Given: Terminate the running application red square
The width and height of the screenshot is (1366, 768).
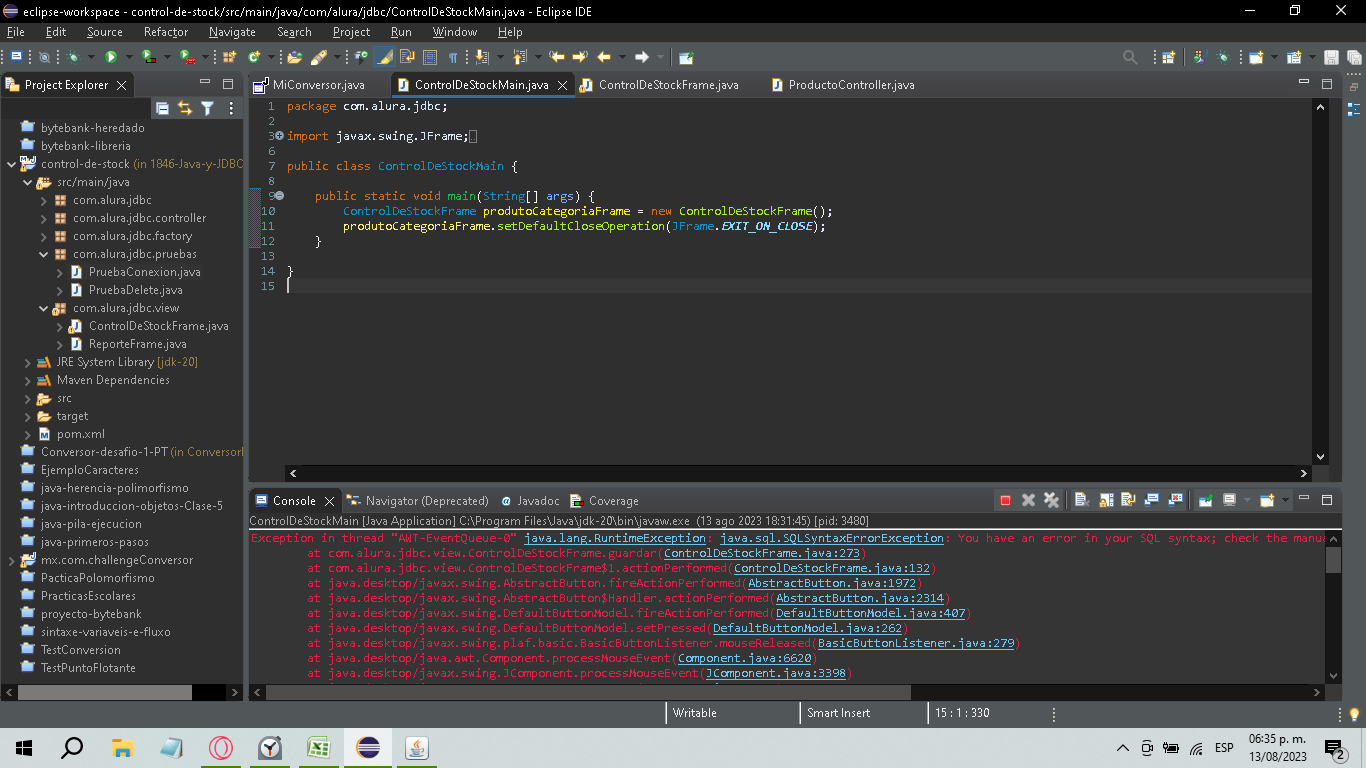Looking at the screenshot, I should coord(1005,500).
